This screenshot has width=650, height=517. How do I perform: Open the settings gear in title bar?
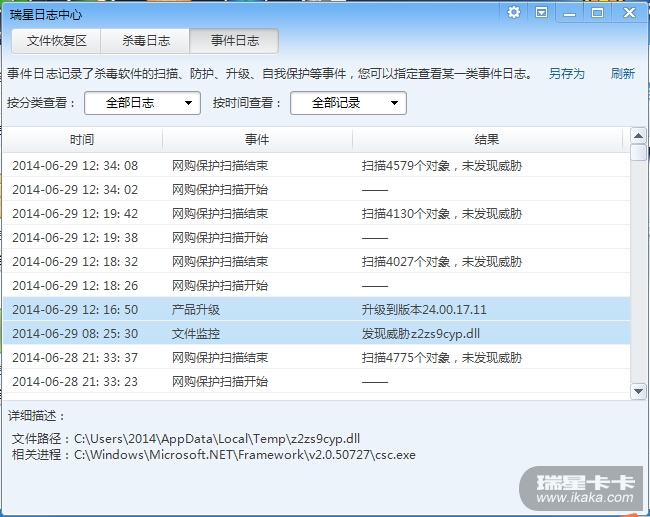(514, 12)
